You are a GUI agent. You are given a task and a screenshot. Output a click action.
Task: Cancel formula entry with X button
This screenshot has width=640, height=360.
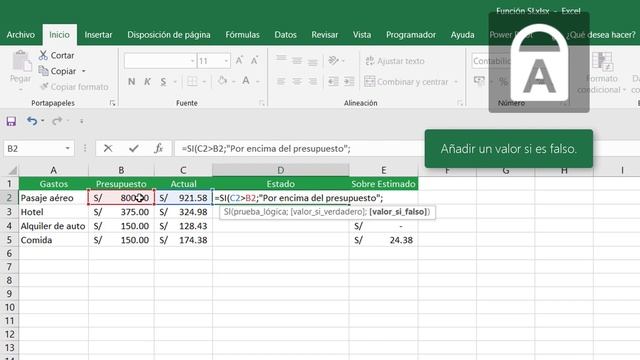point(108,149)
